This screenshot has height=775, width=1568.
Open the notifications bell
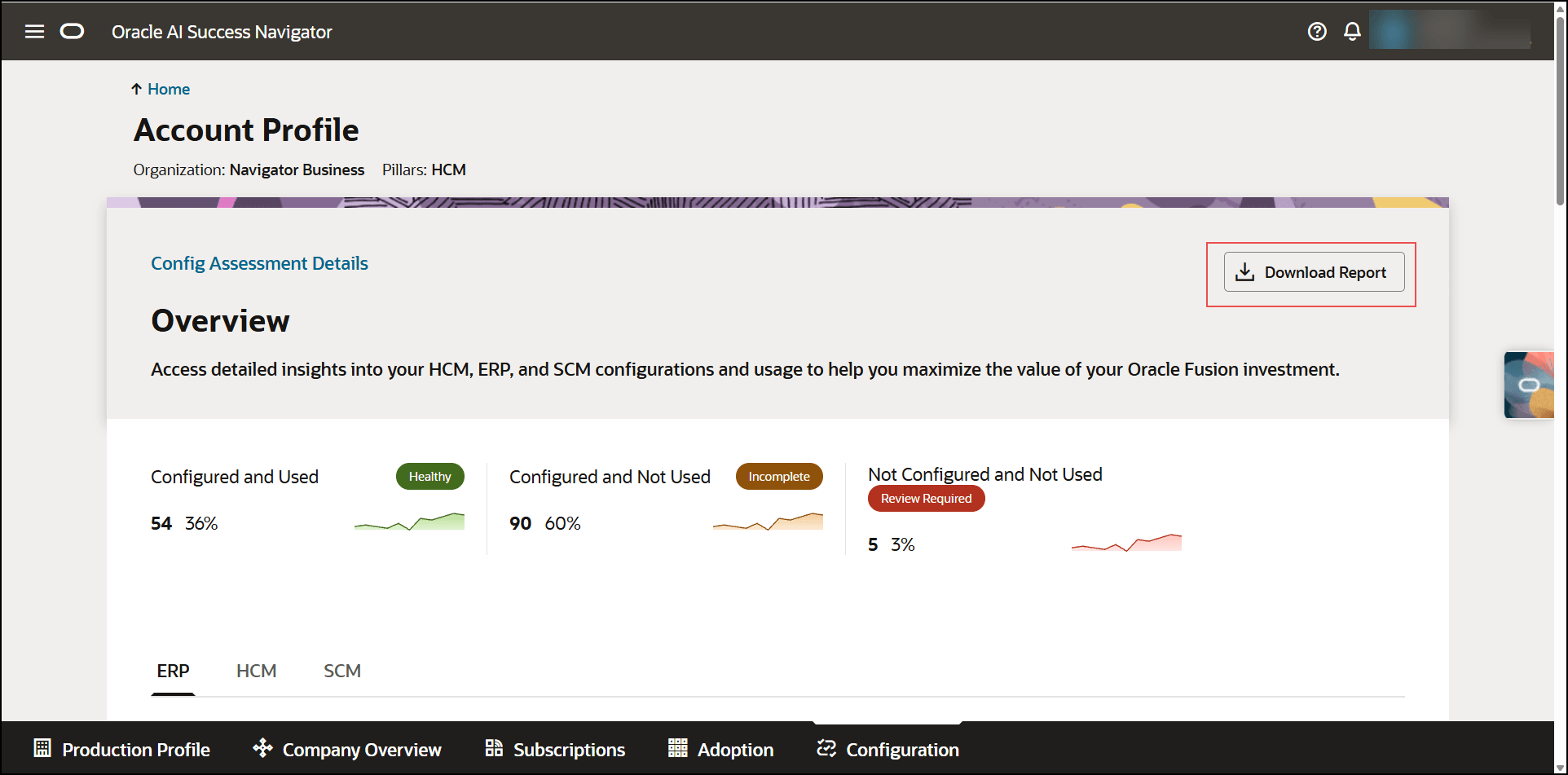tap(1352, 32)
